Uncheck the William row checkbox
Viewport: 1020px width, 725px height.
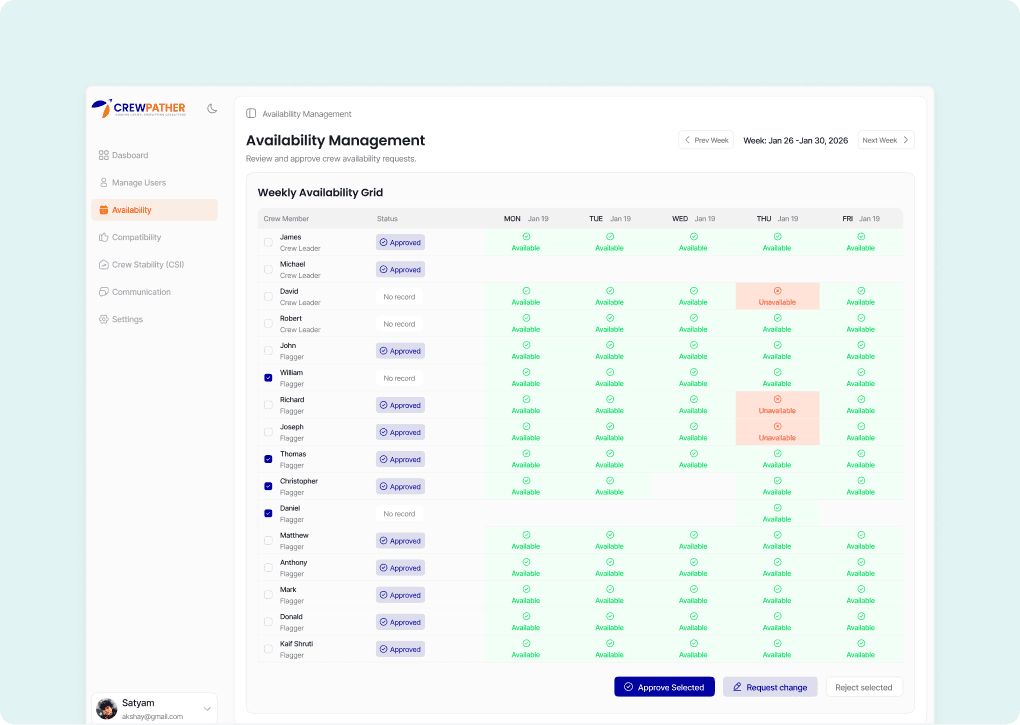tap(268, 378)
